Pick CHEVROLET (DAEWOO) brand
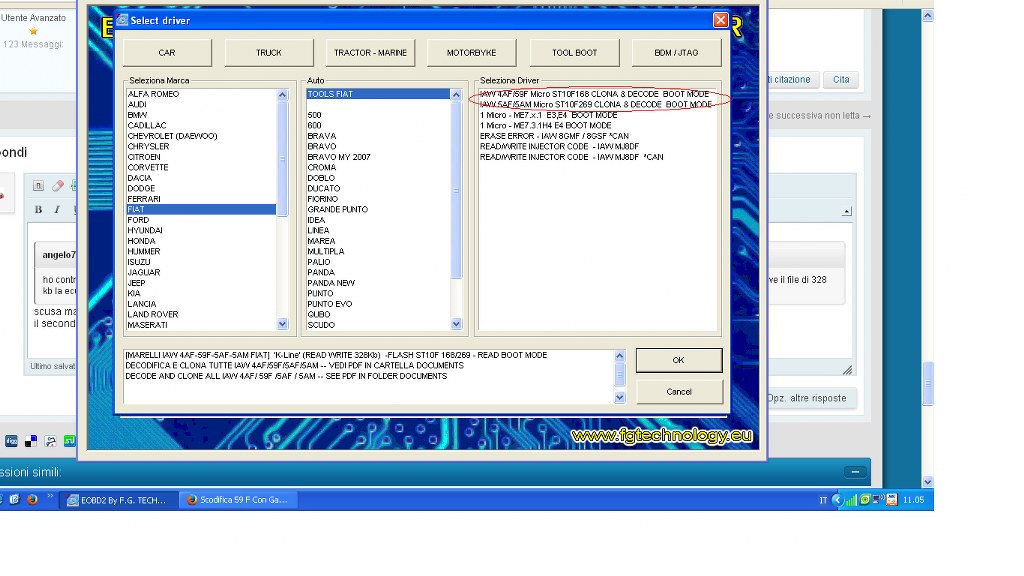1024x576 pixels. 172,136
